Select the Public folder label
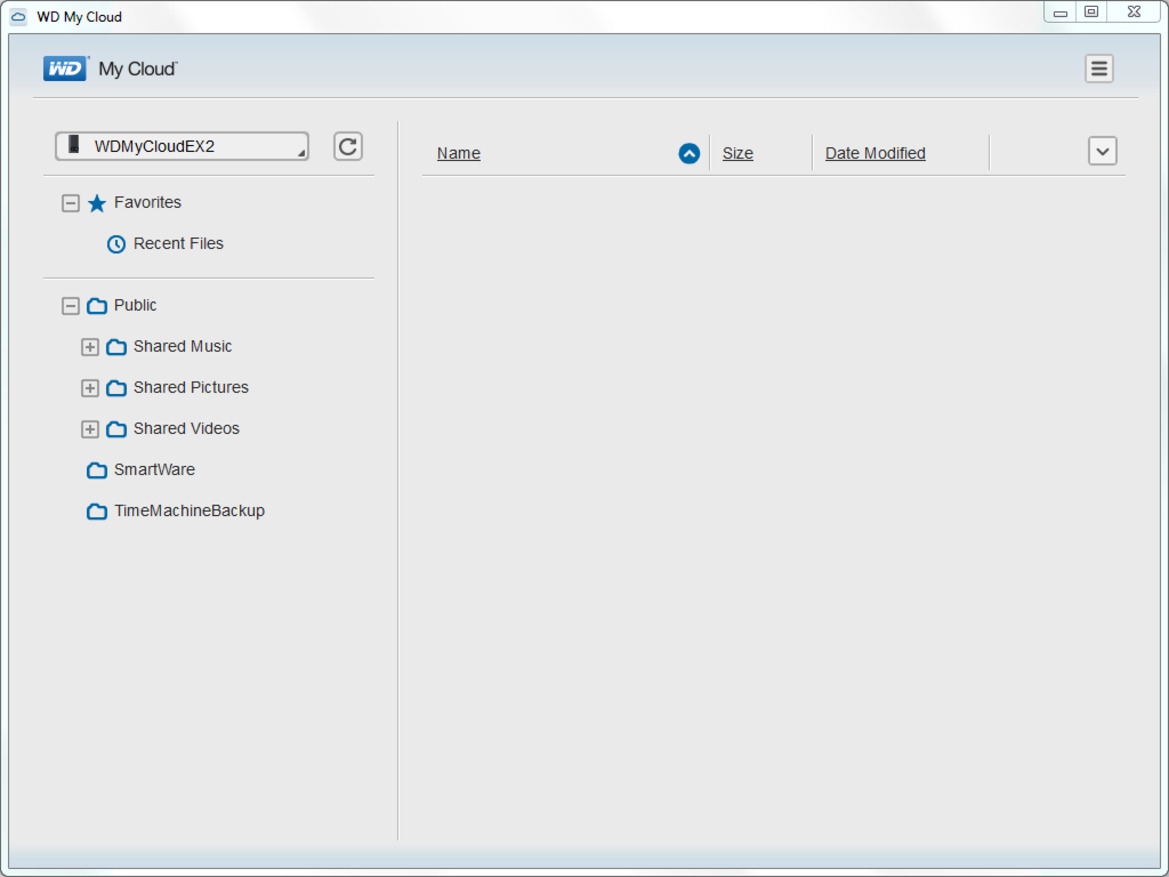The width and height of the screenshot is (1169, 877). tap(135, 305)
